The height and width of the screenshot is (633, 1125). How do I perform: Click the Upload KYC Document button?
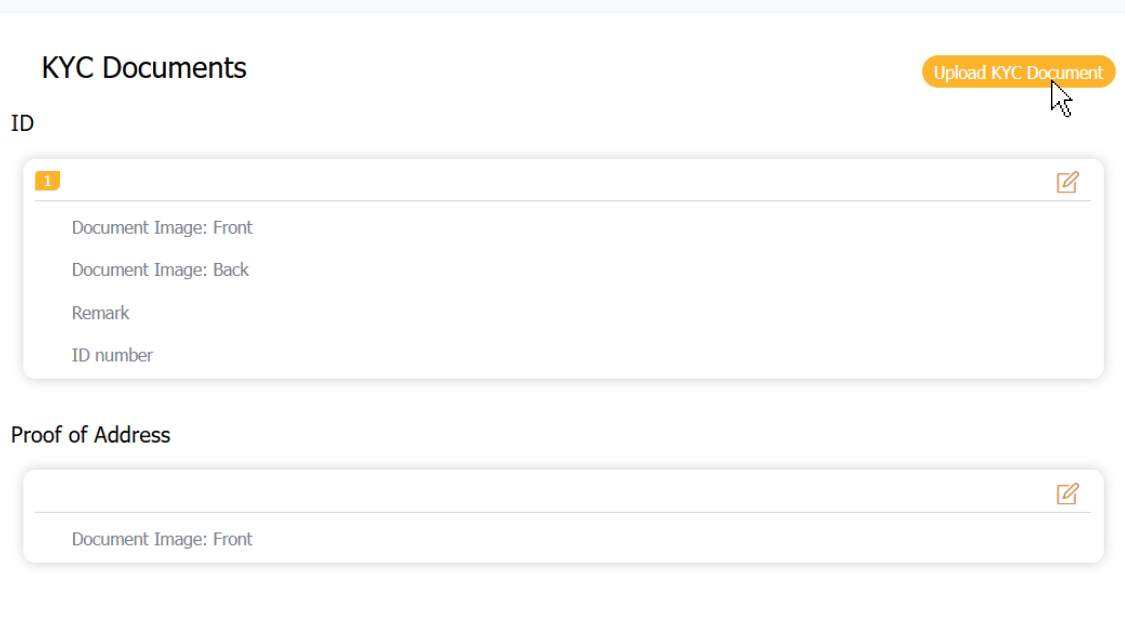(1017, 72)
